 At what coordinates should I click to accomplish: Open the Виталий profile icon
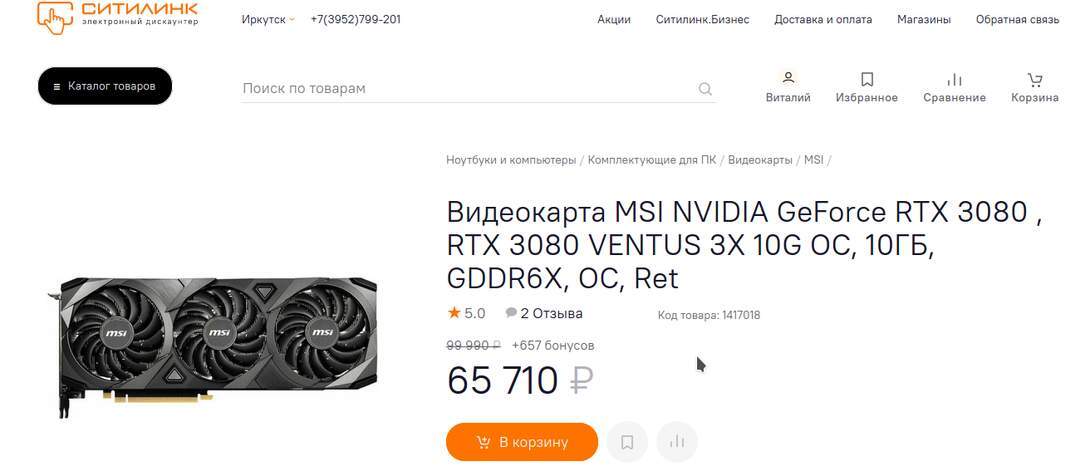click(788, 78)
